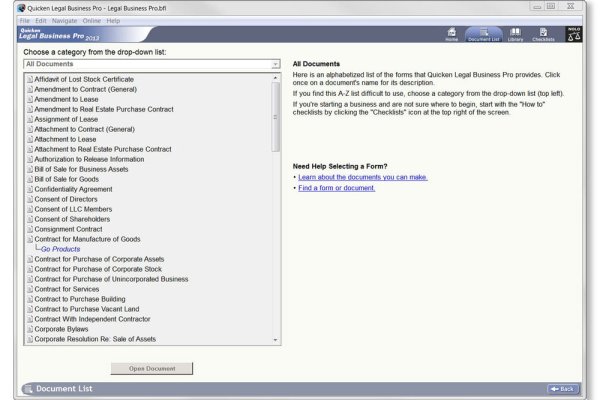Click the document list scroll-down arrow
Image resolution: width=600 pixels, height=400 pixels.
(x=276, y=341)
